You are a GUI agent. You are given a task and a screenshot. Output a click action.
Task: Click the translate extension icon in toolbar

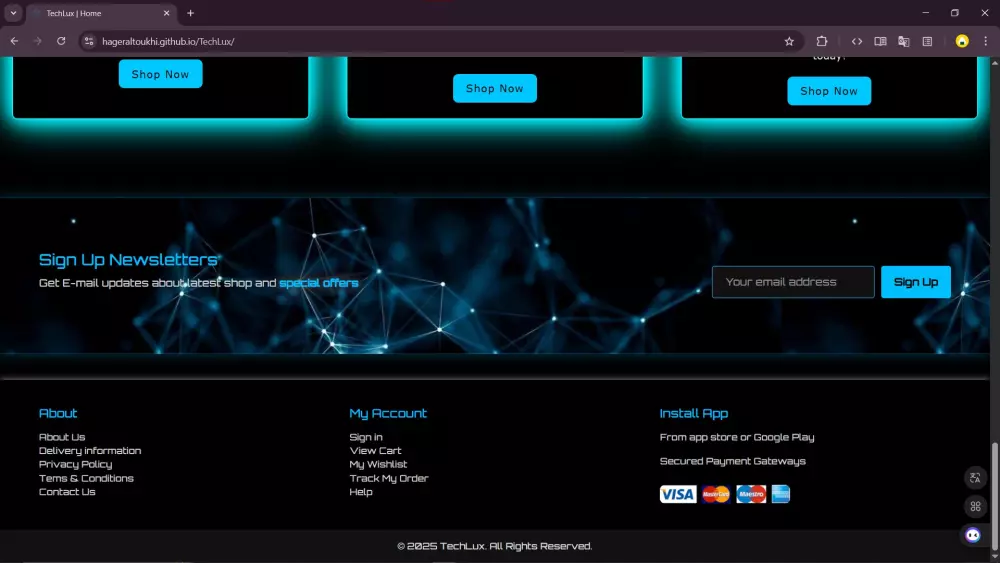(904, 41)
